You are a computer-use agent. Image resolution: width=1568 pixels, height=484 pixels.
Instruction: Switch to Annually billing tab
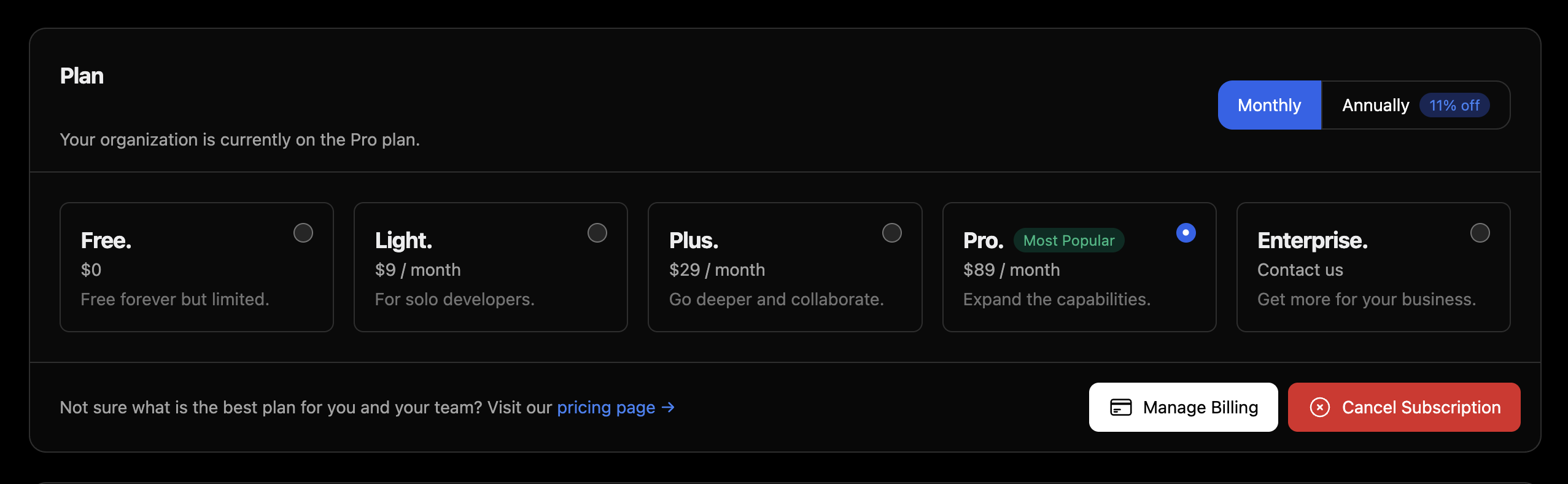pyautogui.click(x=1375, y=105)
